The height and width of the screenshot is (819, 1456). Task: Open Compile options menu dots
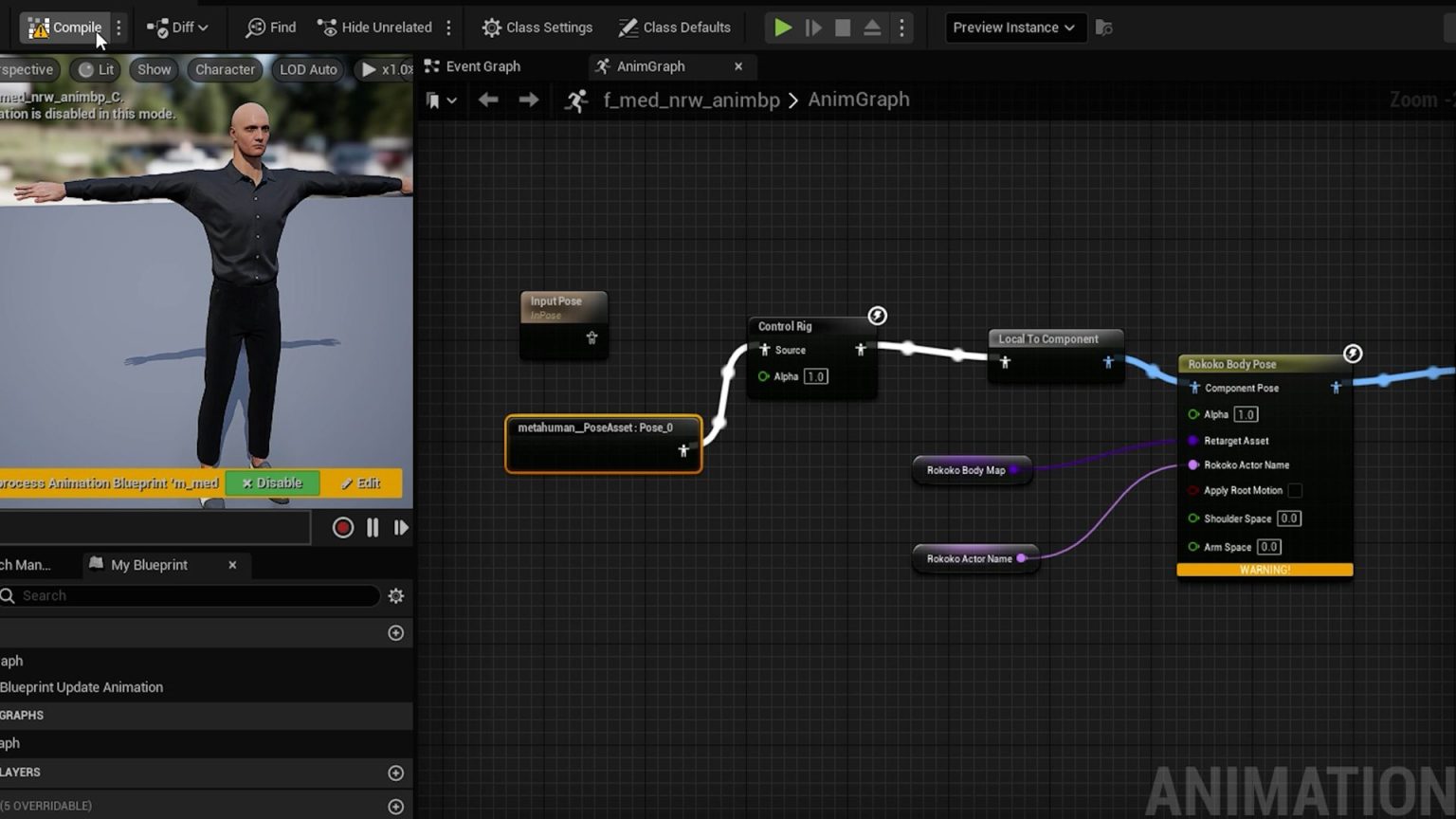(118, 27)
